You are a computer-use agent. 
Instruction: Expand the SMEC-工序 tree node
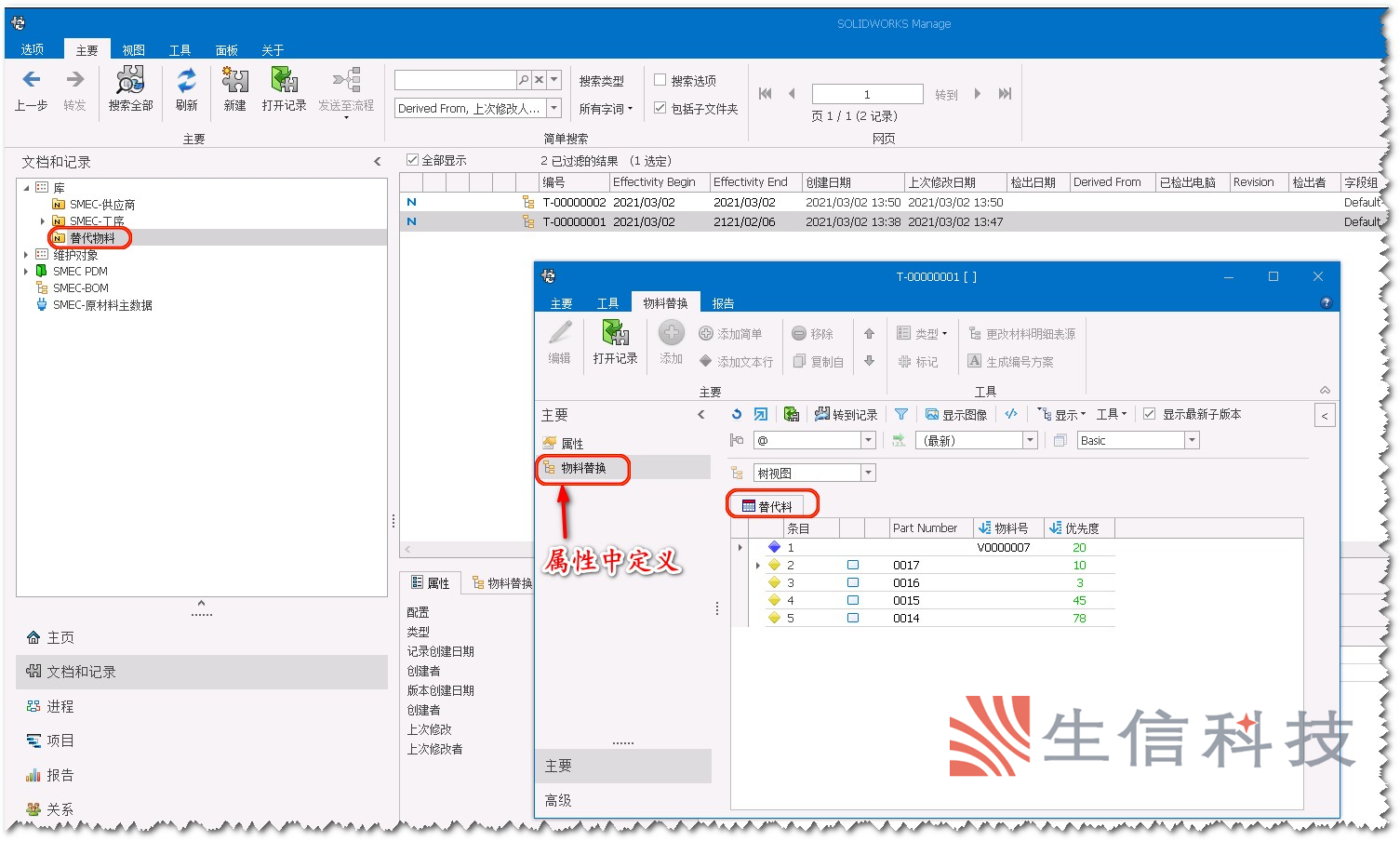click(42, 221)
